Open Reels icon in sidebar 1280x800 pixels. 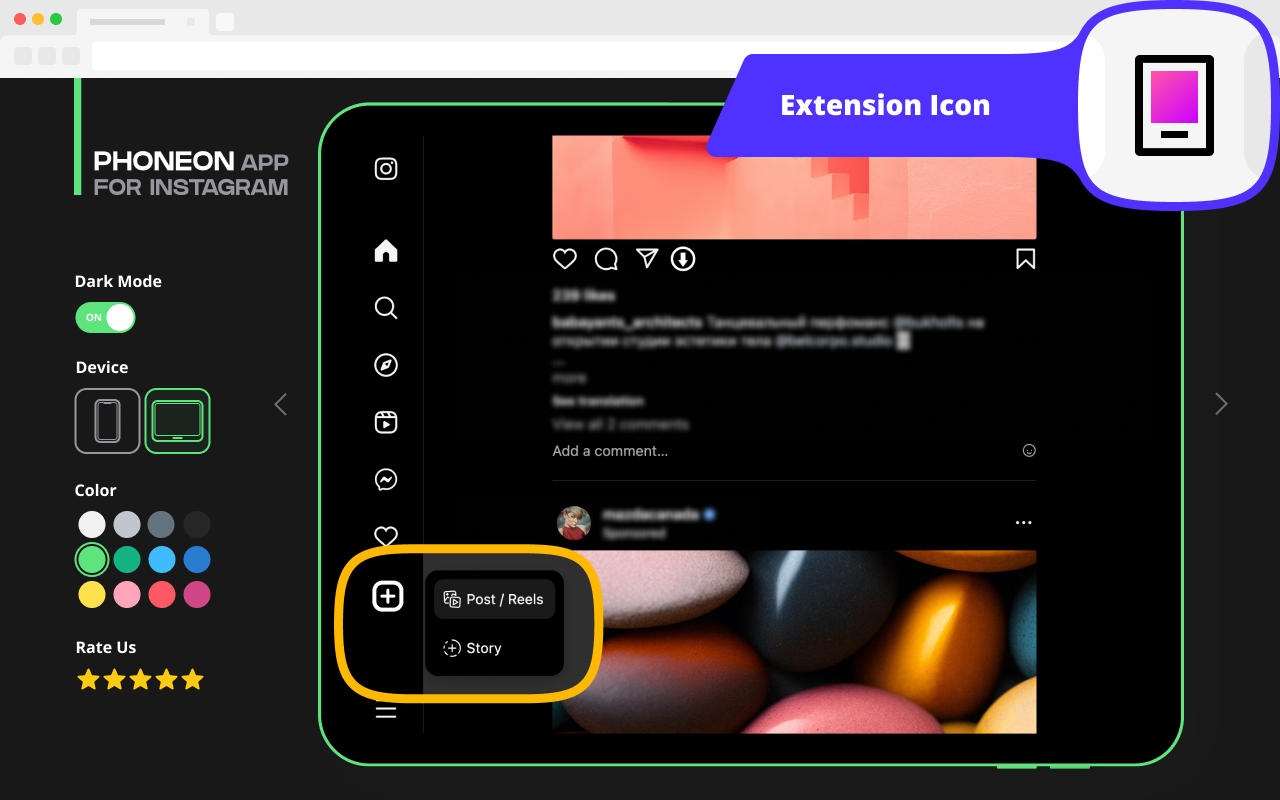[386, 423]
